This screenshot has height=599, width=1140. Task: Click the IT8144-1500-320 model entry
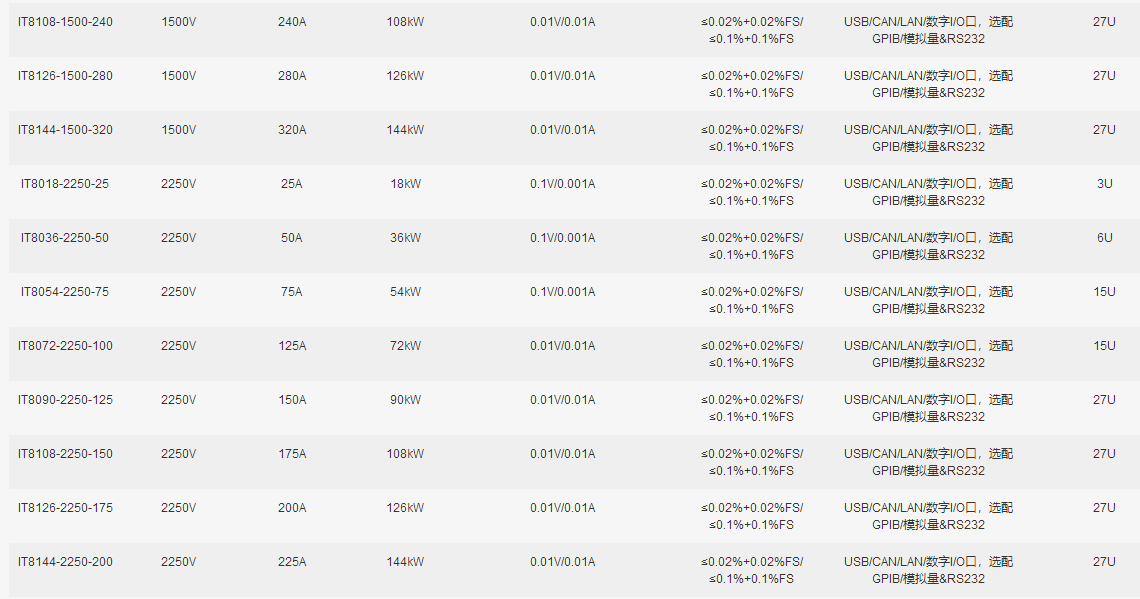(x=65, y=130)
